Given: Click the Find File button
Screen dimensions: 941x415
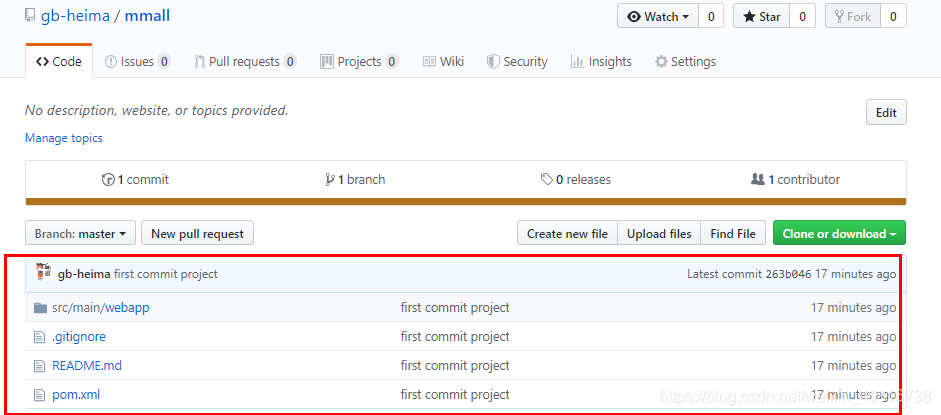Looking at the screenshot, I should (x=733, y=233).
